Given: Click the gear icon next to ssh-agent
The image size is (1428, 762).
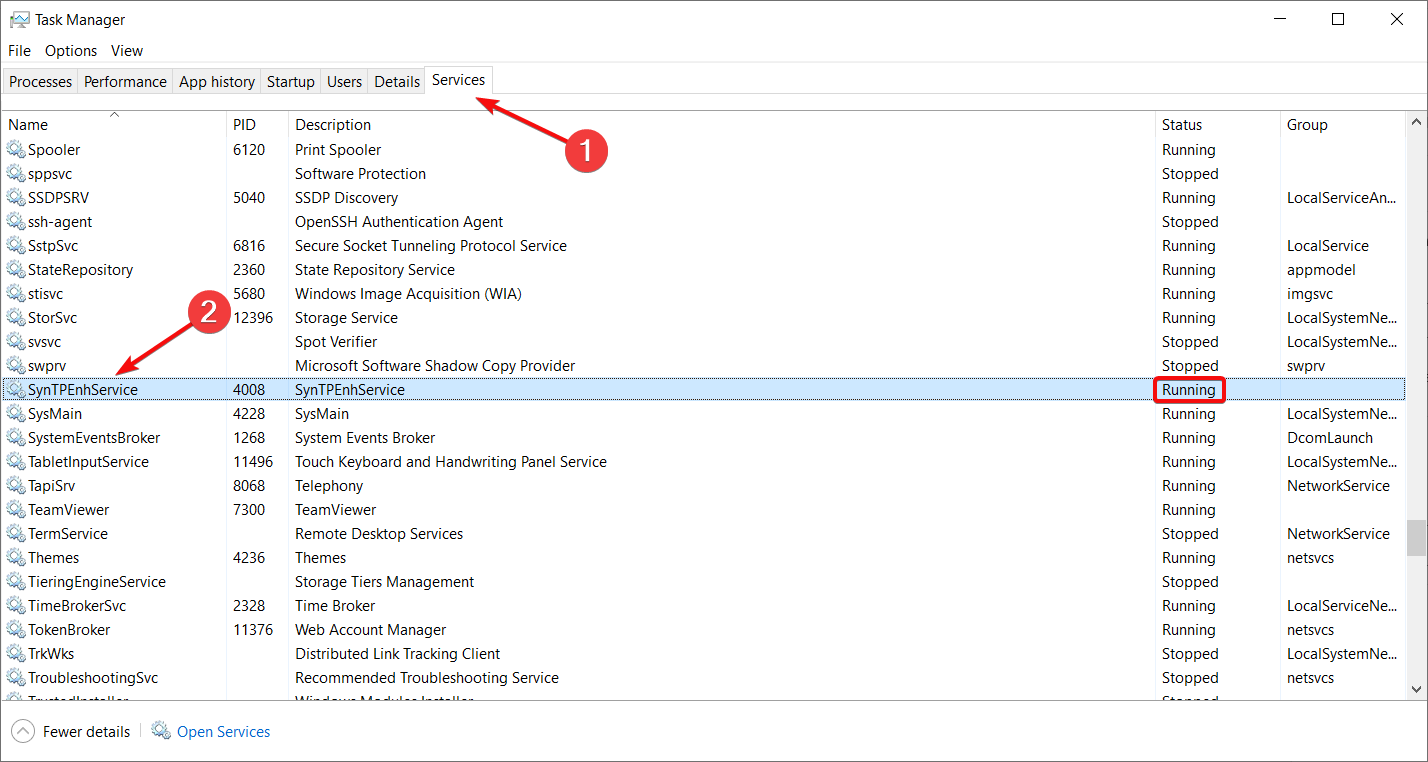Looking at the screenshot, I should pyautogui.click(x=16, y=222).
